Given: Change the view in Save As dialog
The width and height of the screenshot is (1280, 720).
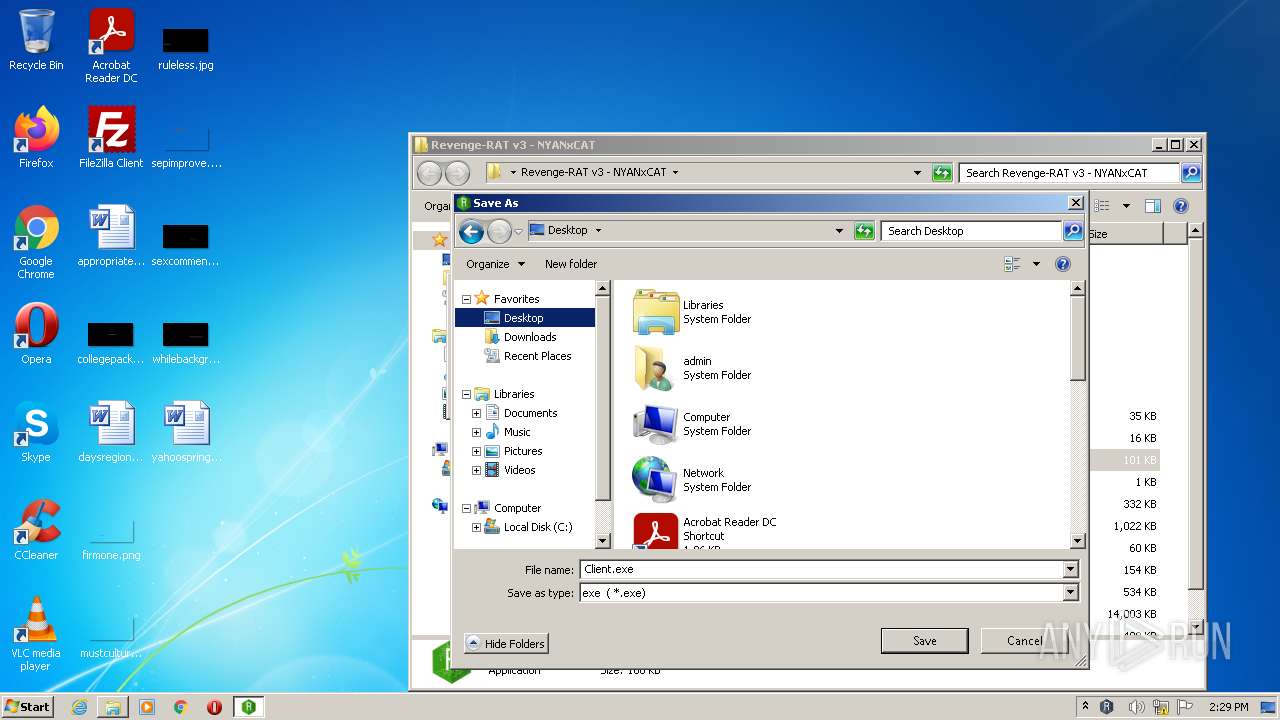Looking at the screenshot, I should tap(1012, 264).
